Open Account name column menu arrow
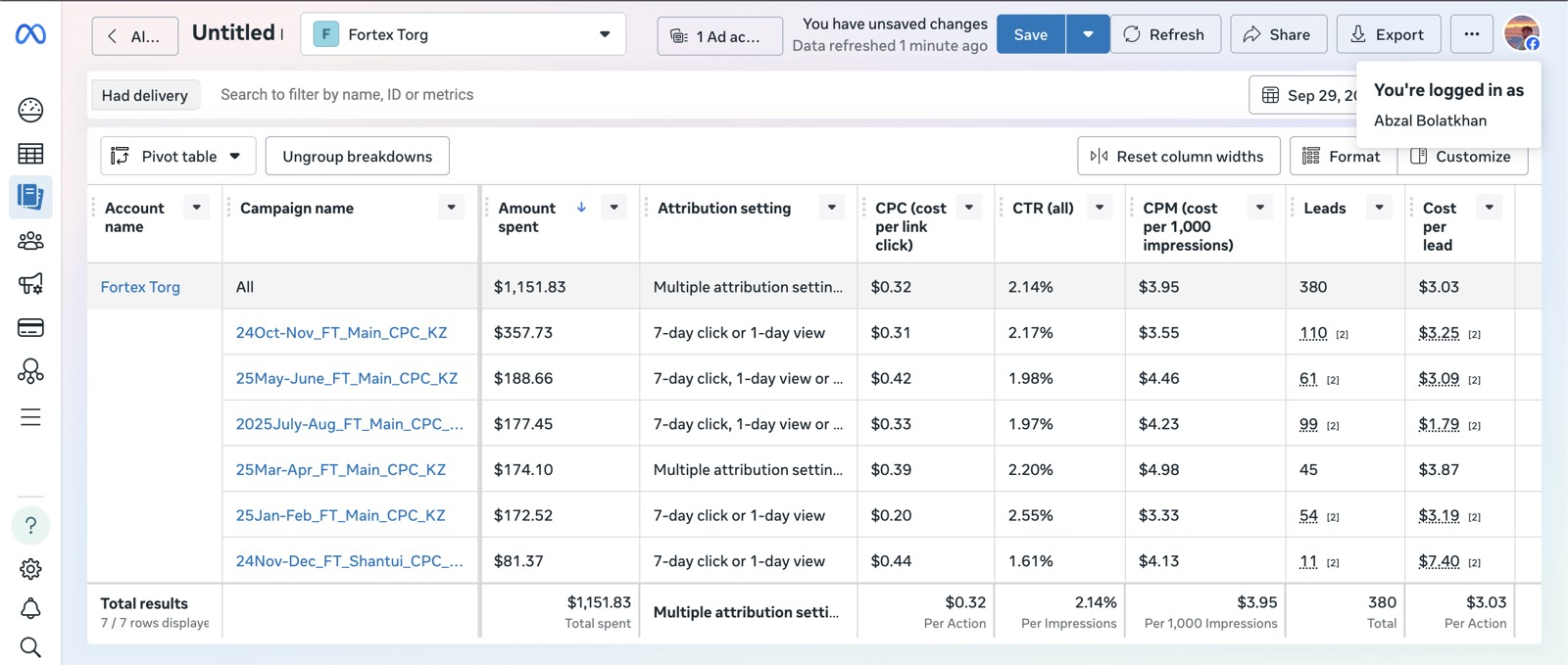Viewport: 1568px width, 665px height. pyautogui.click(x=196, y=208)
